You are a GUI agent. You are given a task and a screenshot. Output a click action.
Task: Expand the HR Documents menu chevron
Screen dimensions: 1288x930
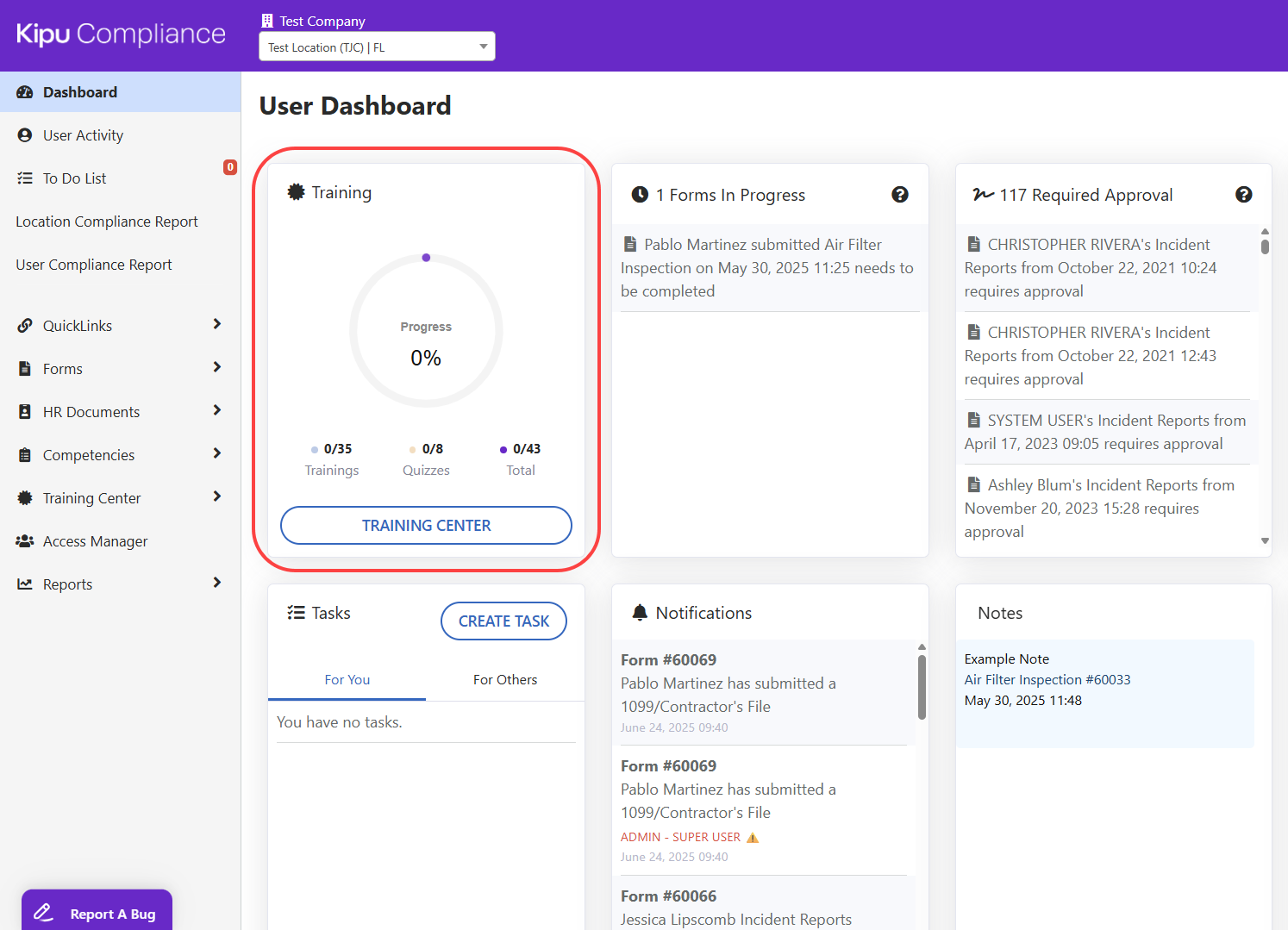(216, 410)
